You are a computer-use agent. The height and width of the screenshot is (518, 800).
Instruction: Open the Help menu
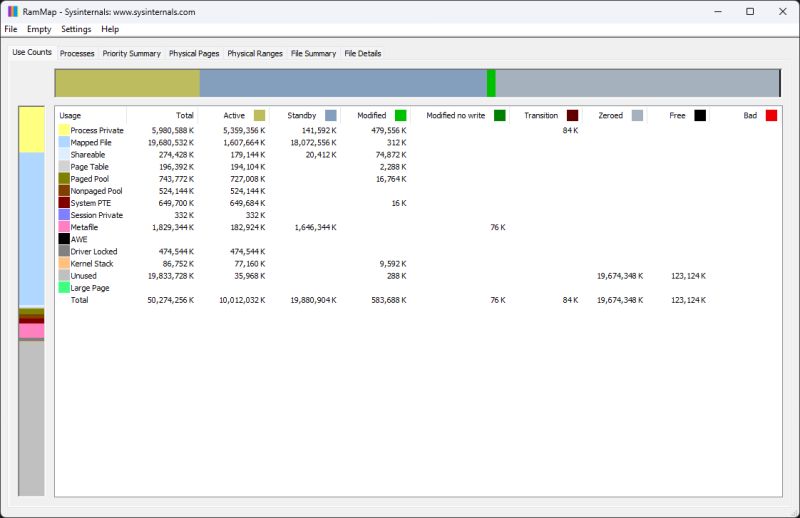110,29
